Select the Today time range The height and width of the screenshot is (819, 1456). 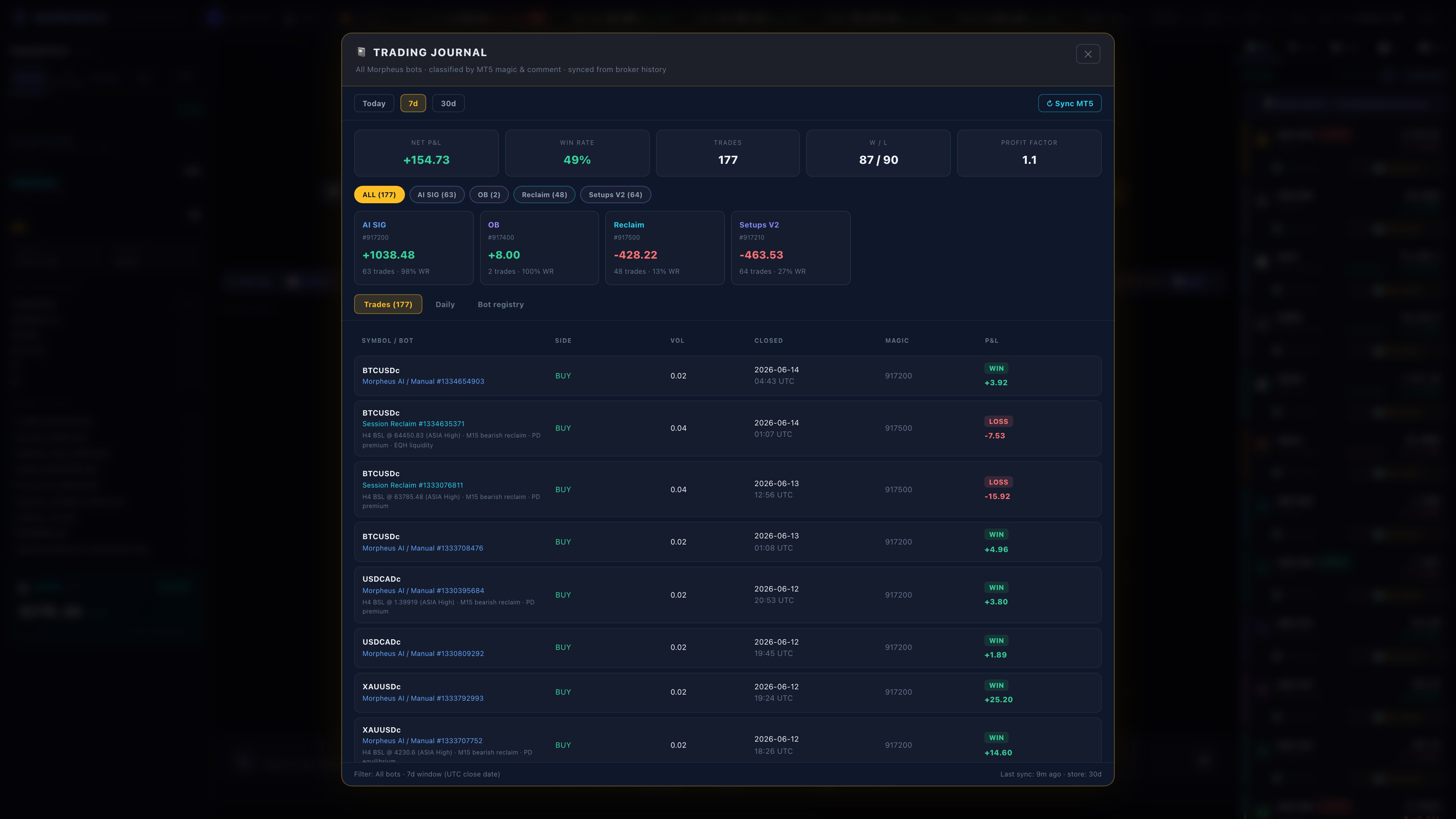373,104
